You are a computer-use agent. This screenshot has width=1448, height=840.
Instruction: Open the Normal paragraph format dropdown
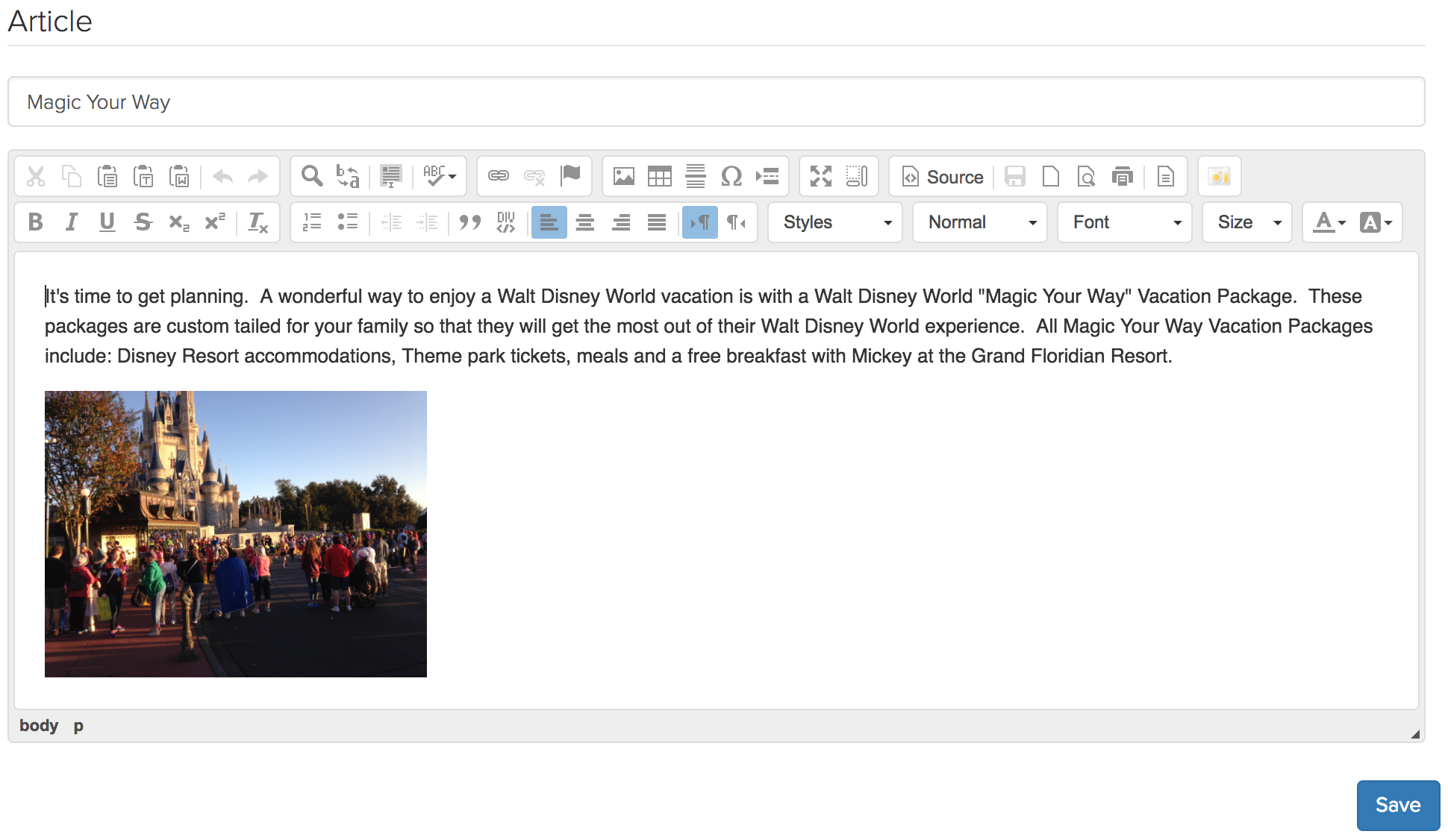coord(980,222)
